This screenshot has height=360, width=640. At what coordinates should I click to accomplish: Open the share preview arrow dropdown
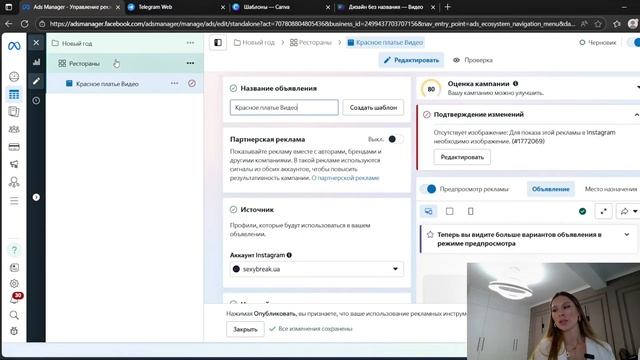[x=629, y=211]
